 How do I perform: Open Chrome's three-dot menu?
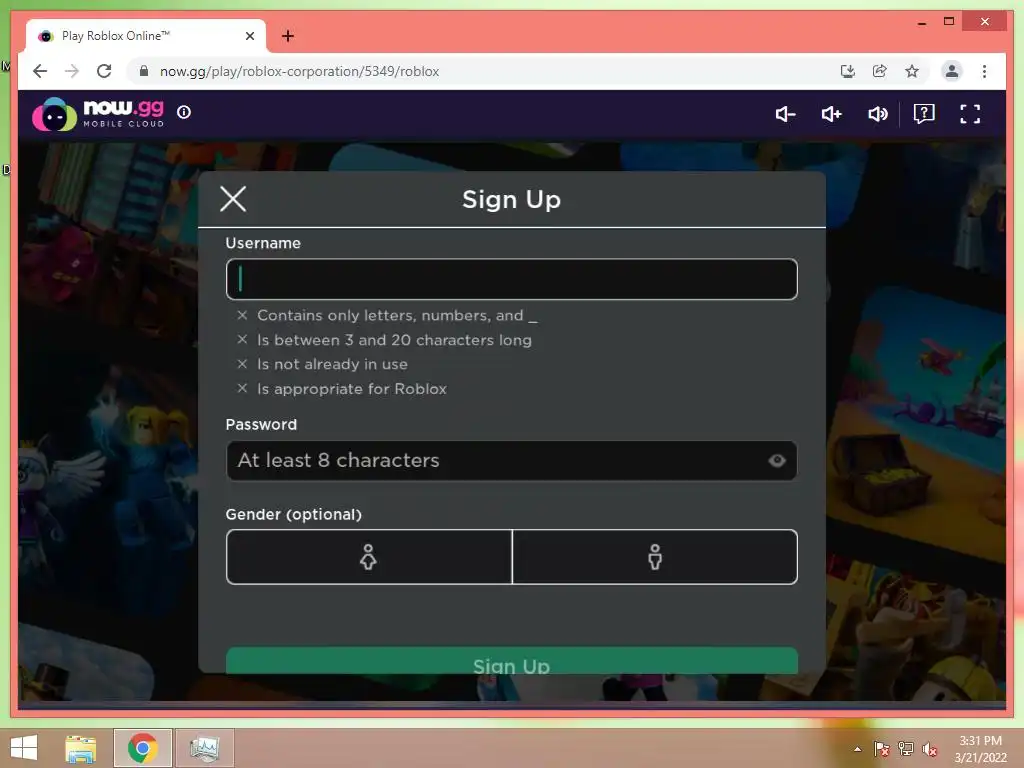tap(984, 71)
